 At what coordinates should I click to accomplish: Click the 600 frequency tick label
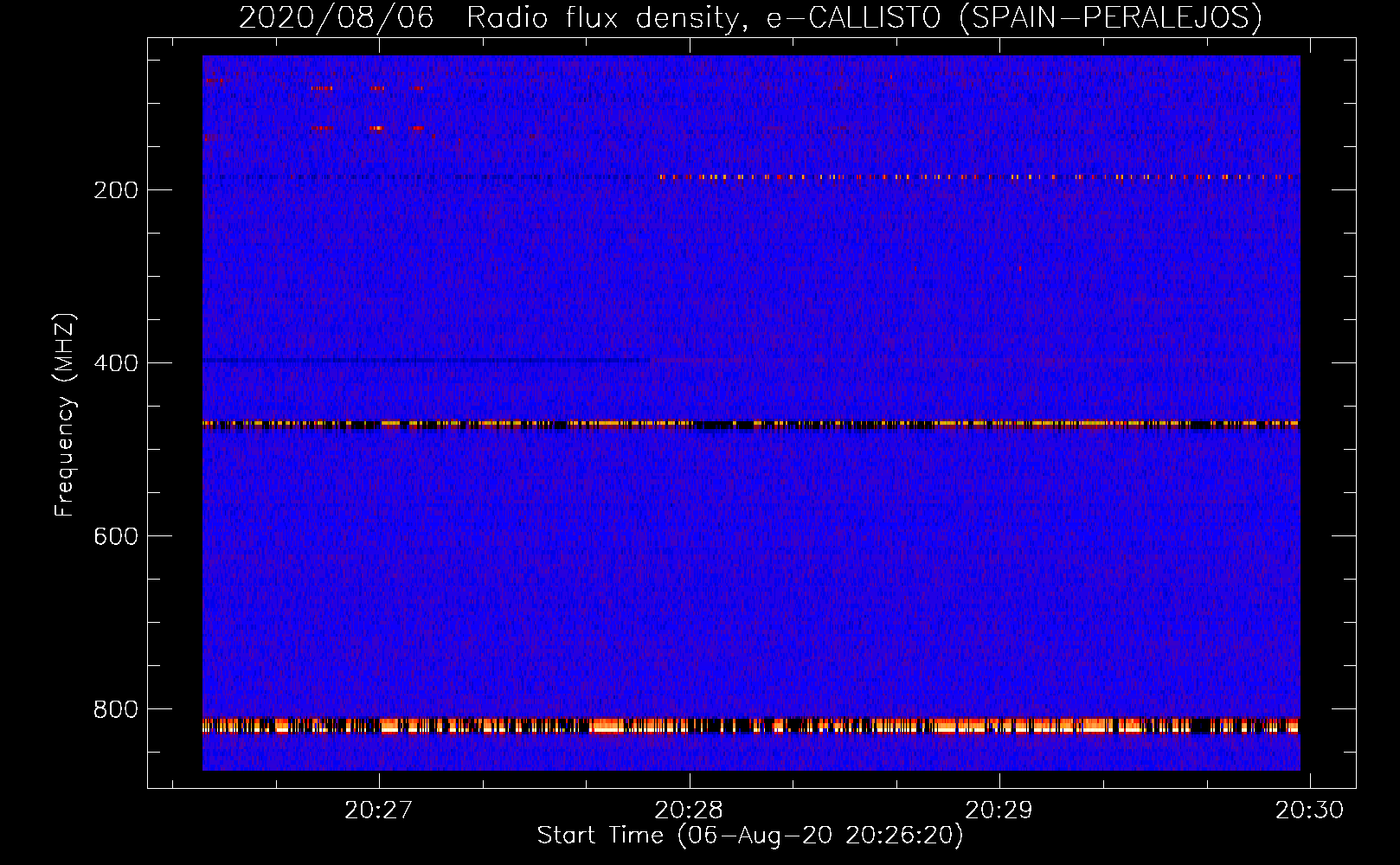(x=116, y=536)
